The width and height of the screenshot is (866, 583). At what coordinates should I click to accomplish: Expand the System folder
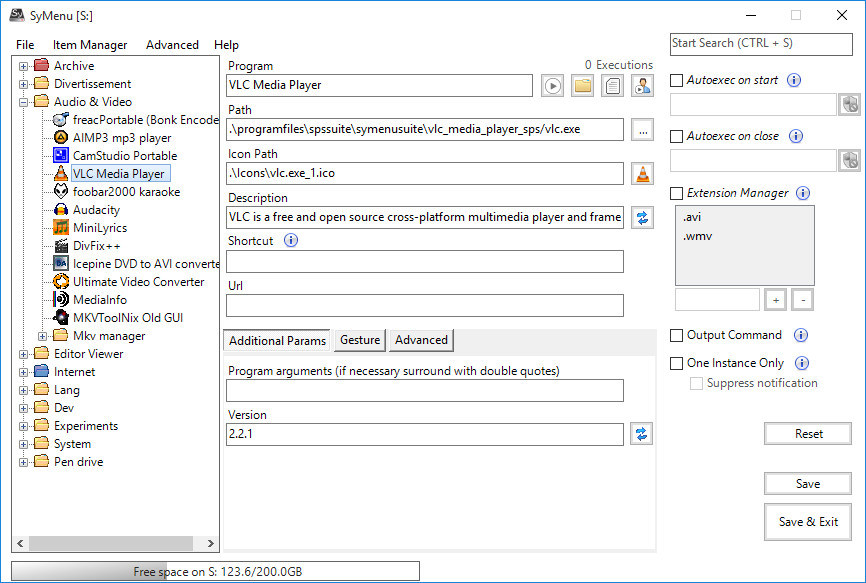[x=23, y=444]
